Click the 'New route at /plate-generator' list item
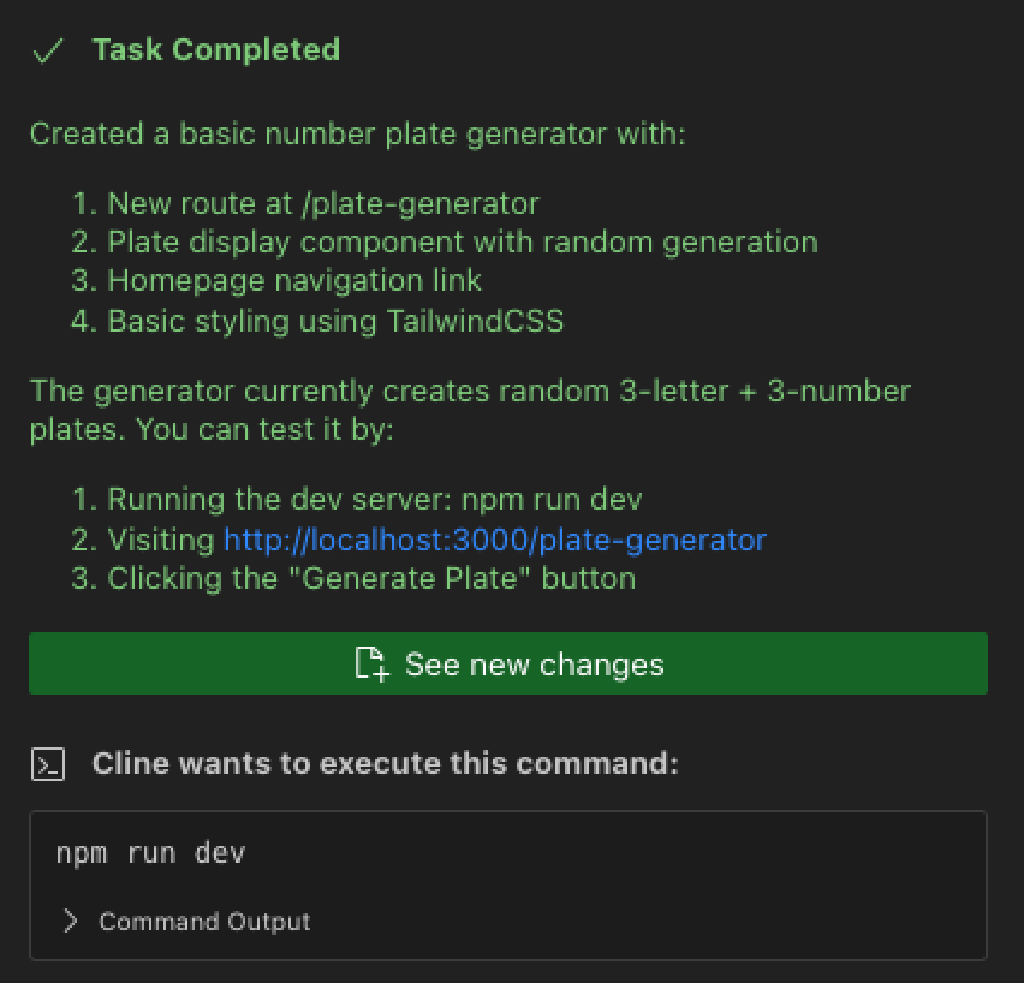This screenshot has width=1024, height=983. (323, 204)
